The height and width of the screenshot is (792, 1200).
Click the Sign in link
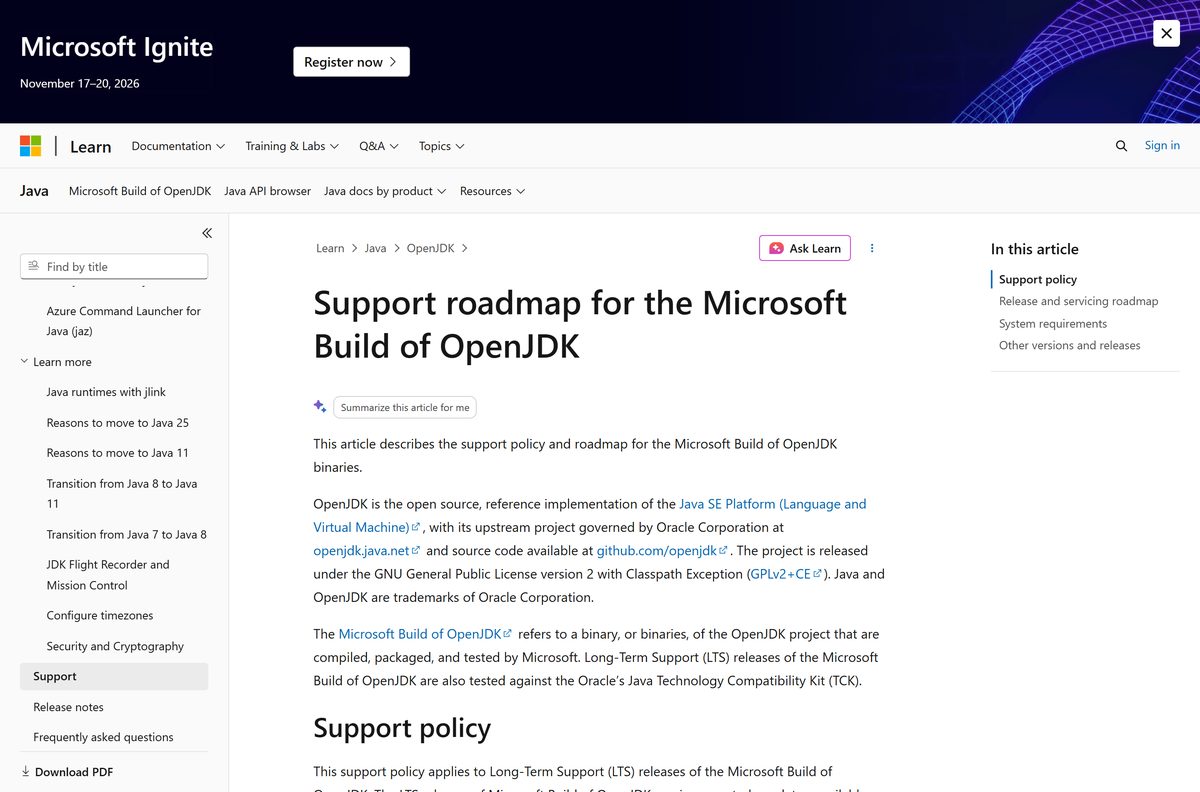point(1162,145)
